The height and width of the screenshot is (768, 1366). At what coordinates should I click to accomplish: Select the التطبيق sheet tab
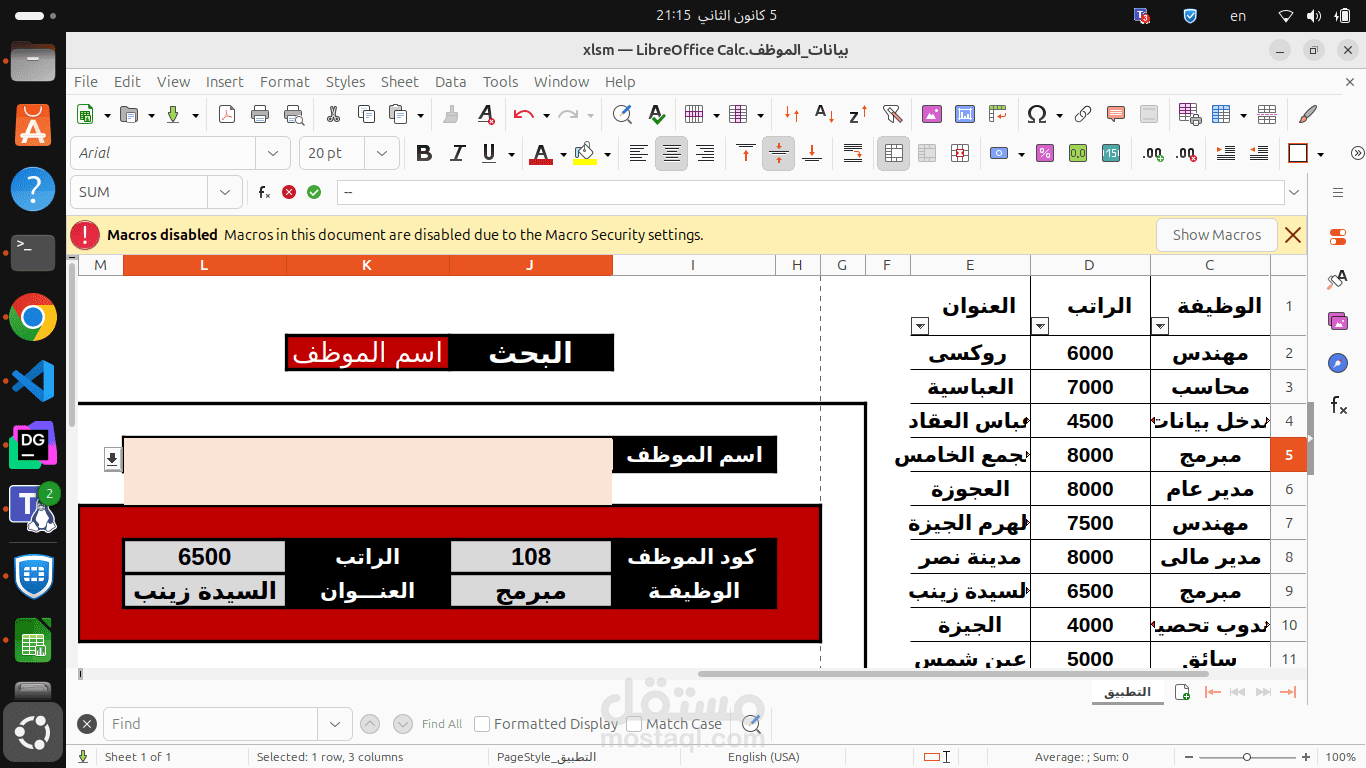pos(1127,692)
